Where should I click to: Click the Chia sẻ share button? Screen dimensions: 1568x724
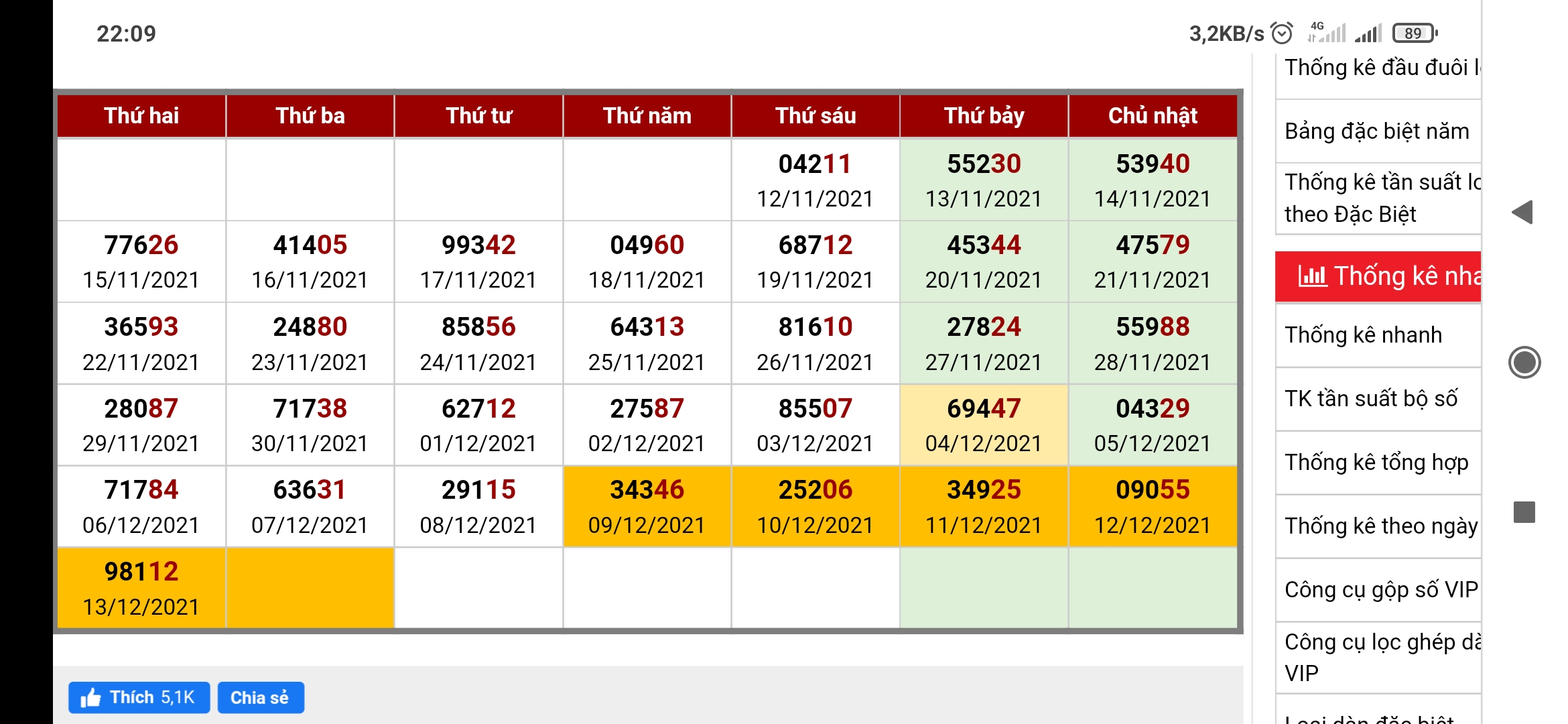coord(260,698)
